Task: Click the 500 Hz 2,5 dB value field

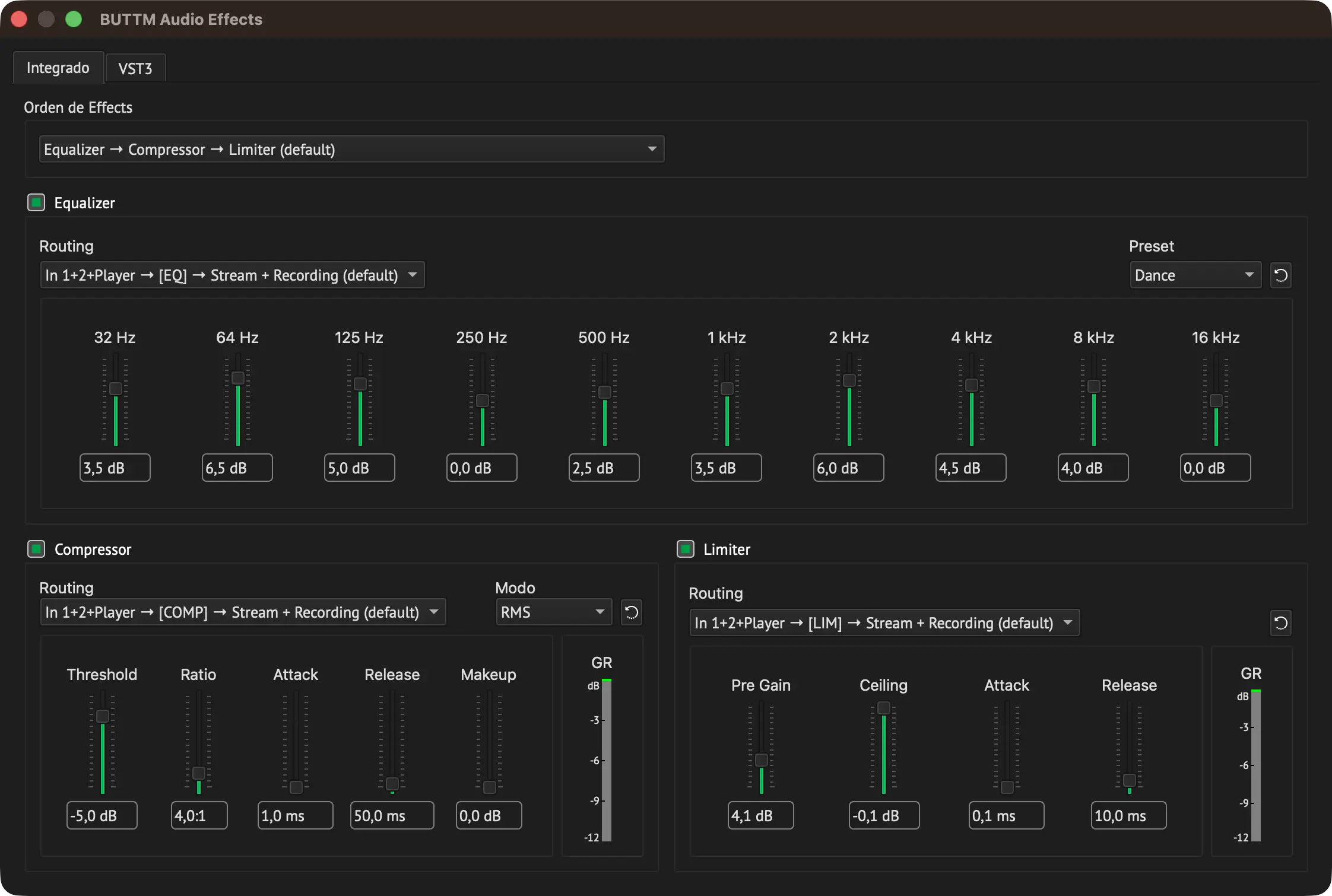Action: tap(604, 468)
